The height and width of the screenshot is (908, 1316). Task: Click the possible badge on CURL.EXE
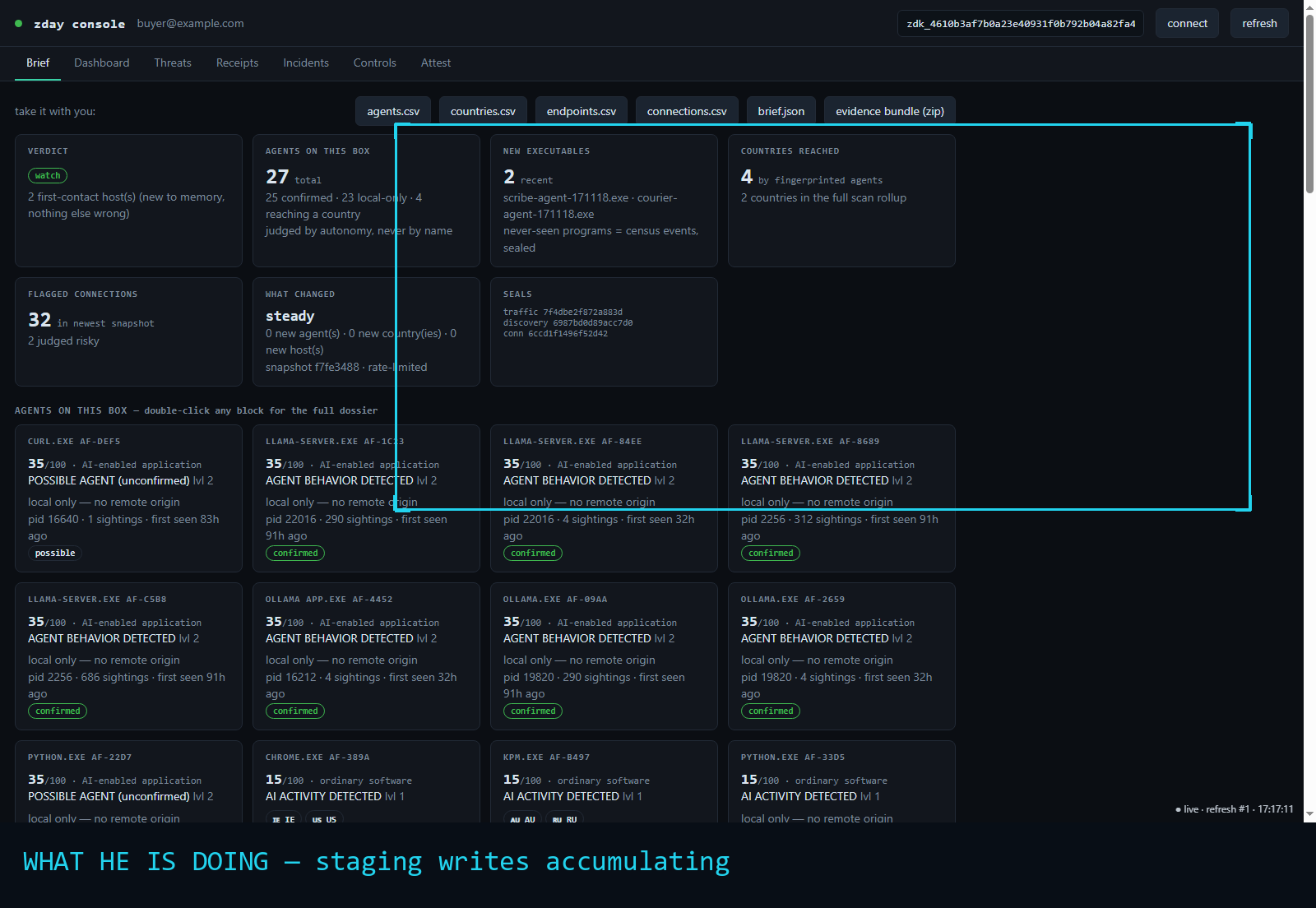[55, 554]
